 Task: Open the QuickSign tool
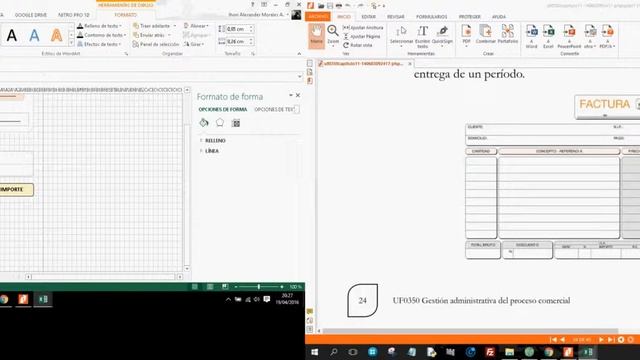[x=442, y=36]
